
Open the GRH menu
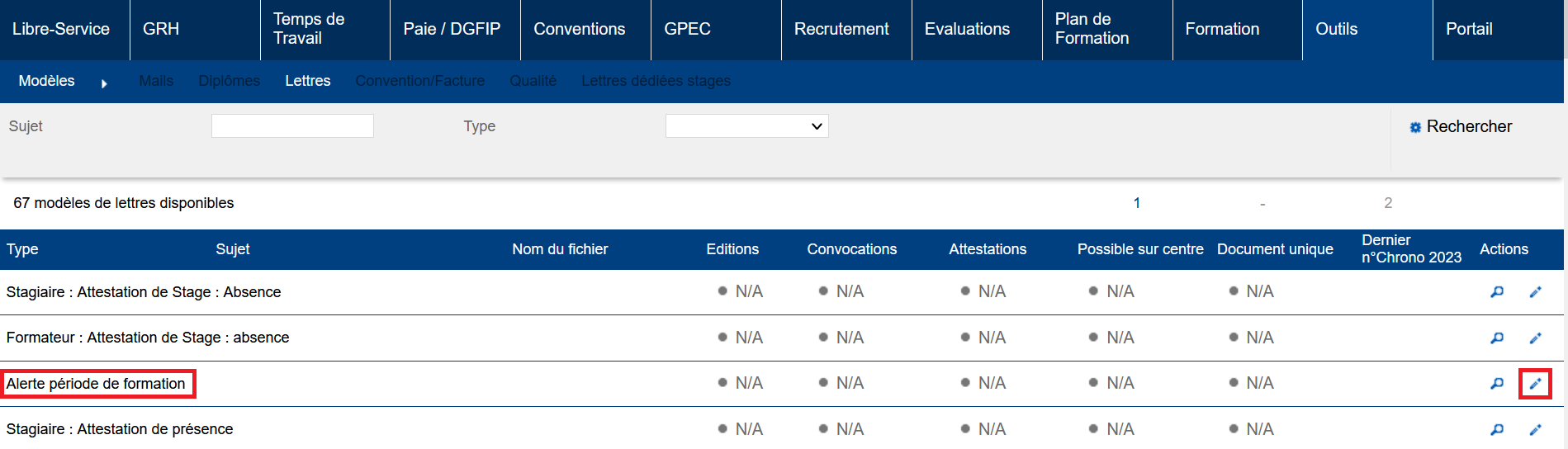[161, 29]
